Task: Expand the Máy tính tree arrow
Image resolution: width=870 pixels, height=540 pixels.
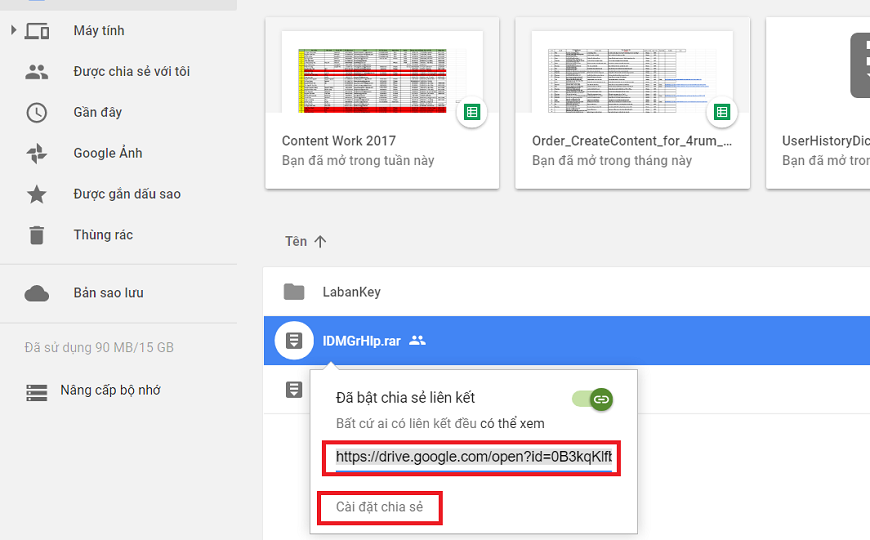Action: coord(13,30)
